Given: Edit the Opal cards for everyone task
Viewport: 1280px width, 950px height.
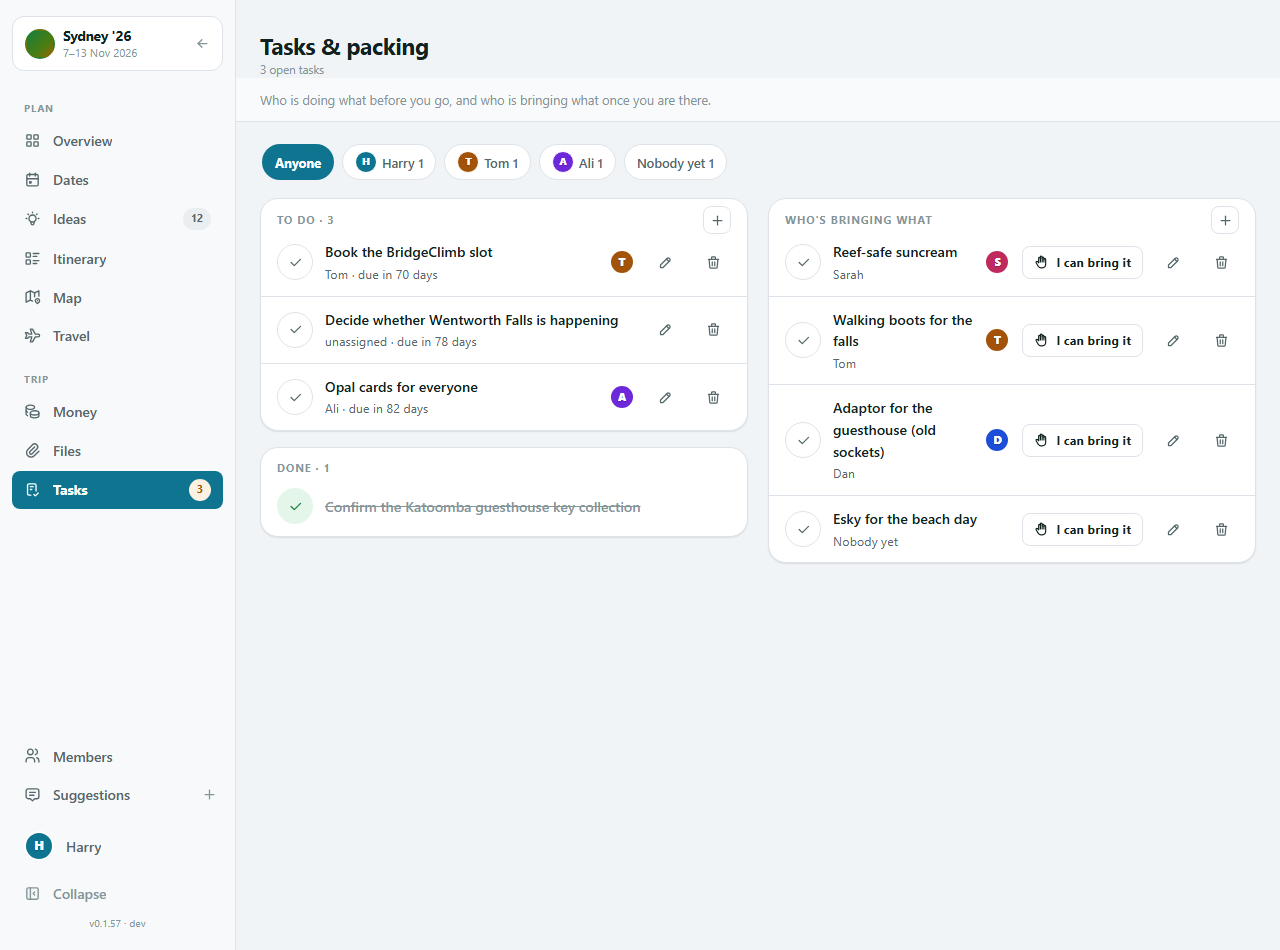Looking at the screenshot, I should pos(665,398).
